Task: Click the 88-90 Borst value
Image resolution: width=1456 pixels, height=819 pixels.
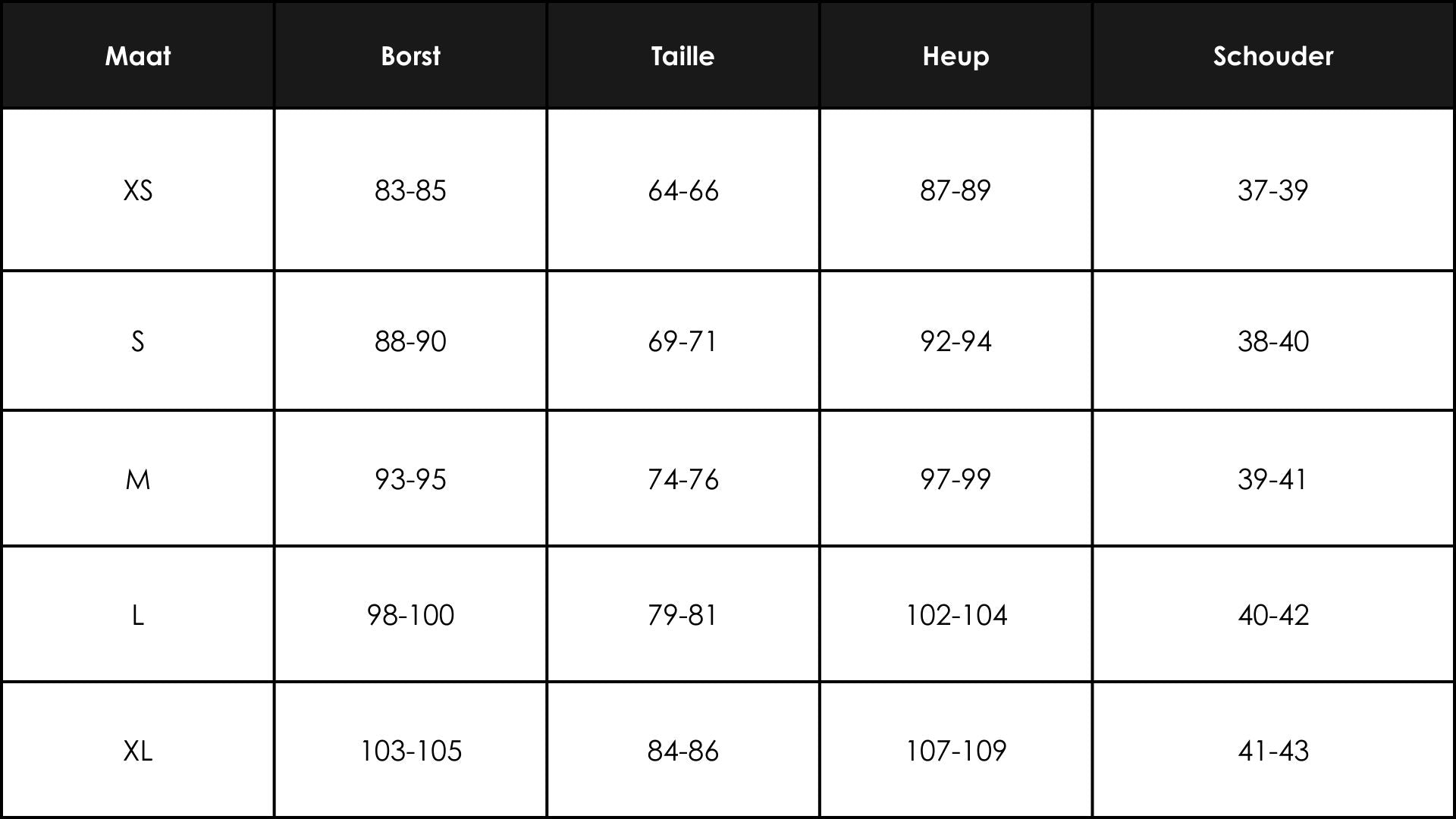Action: 410,341
